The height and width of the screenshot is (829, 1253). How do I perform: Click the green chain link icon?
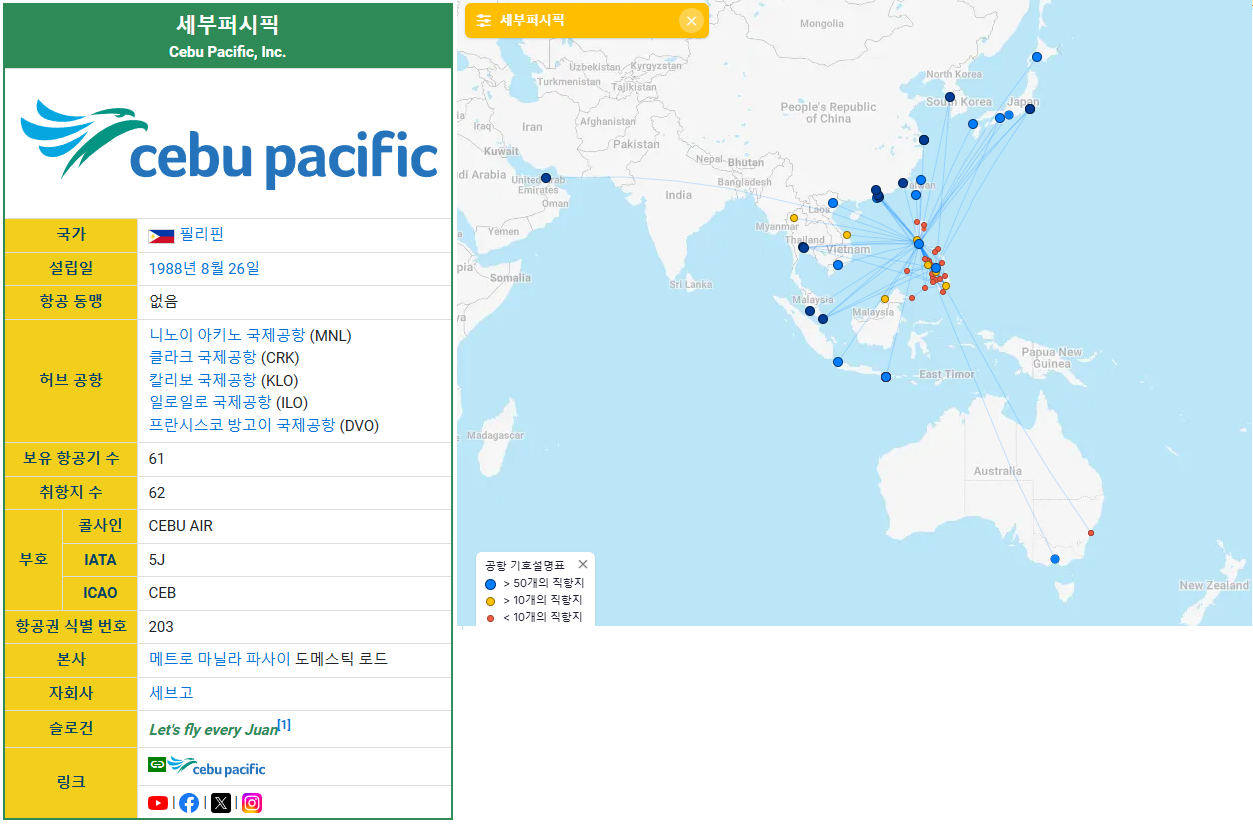point(157,765)
